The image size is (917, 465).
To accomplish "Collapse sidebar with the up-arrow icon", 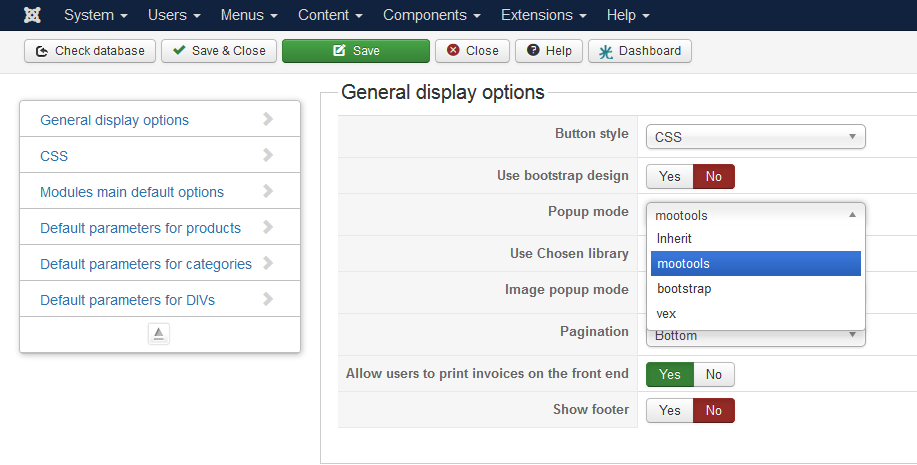I will [159, 334].
